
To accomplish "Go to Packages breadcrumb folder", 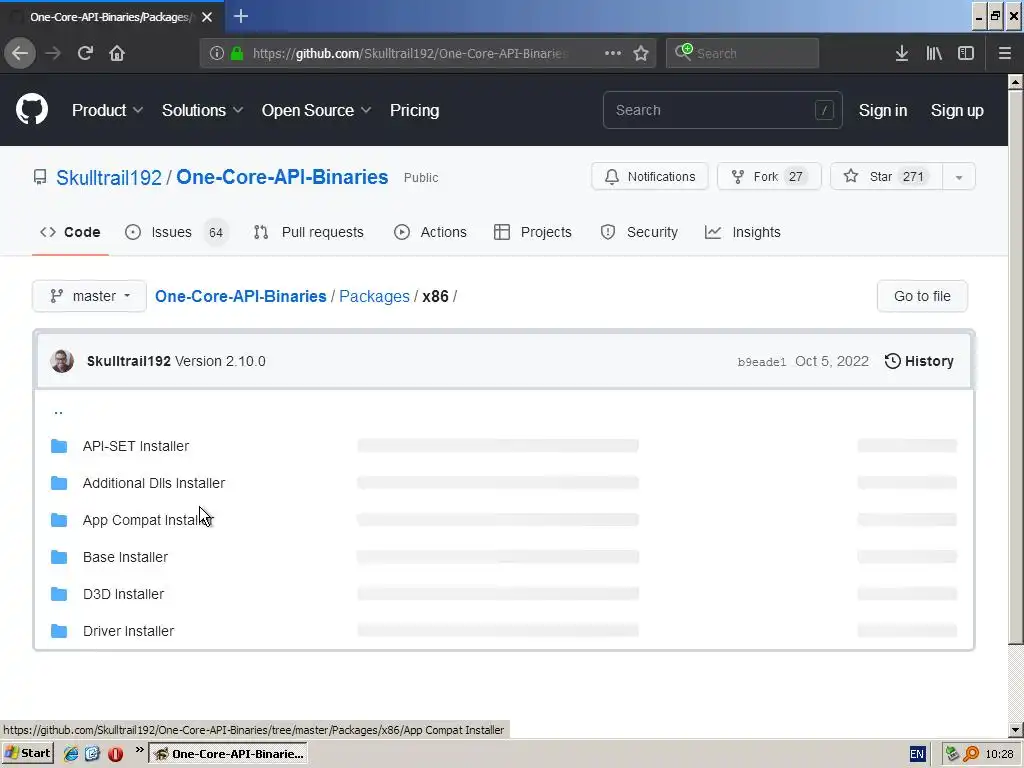I will point(374,296).
